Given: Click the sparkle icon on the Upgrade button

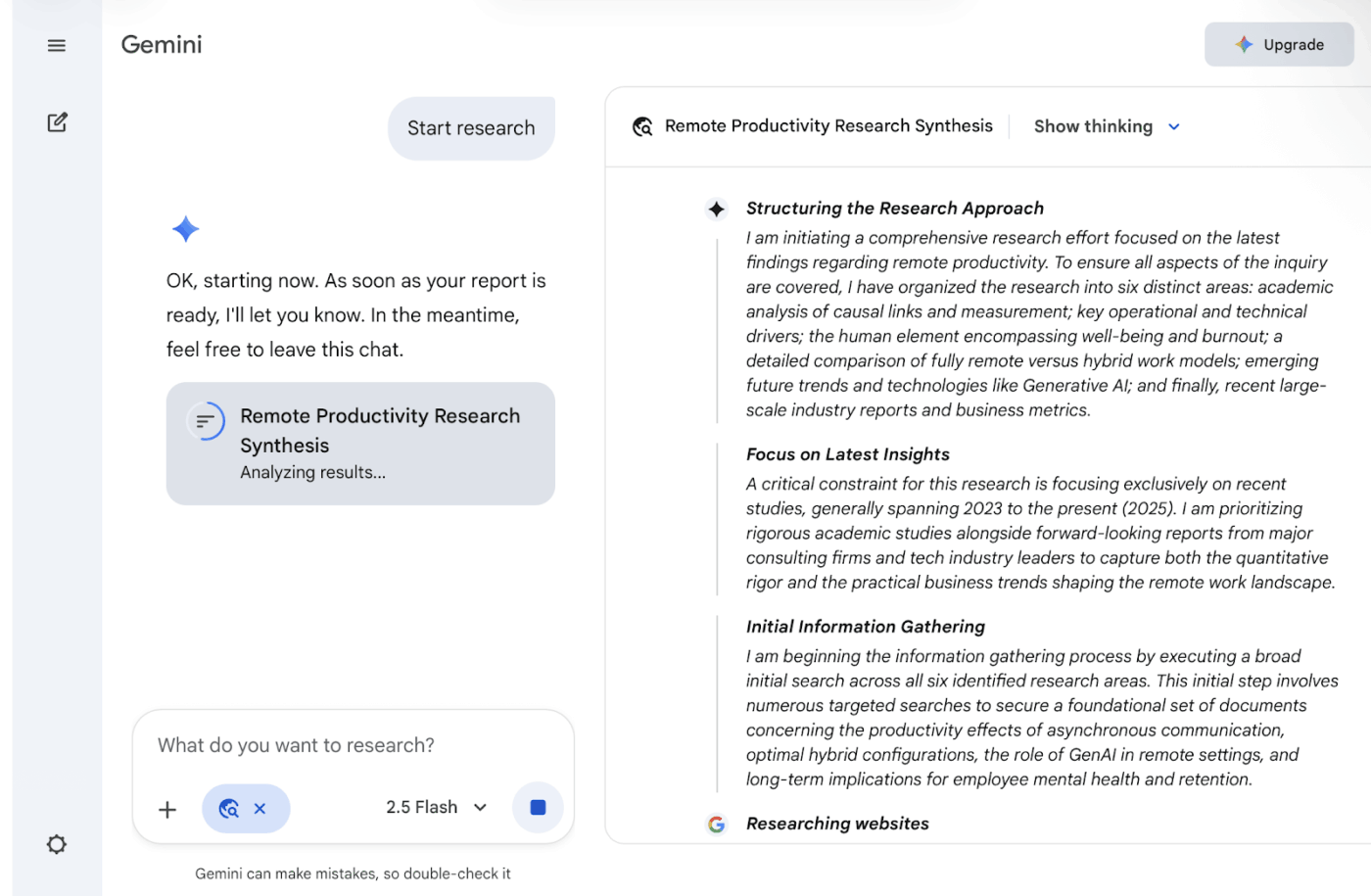Looking at the screenshot, I should (1244, 44).
